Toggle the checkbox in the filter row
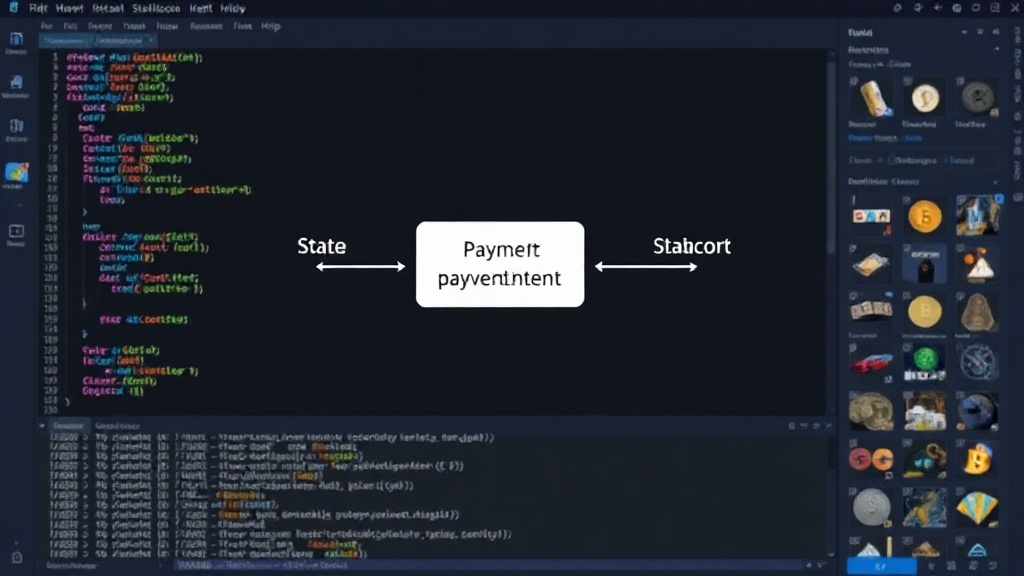The image size is (1024, 576). (890, 160)
